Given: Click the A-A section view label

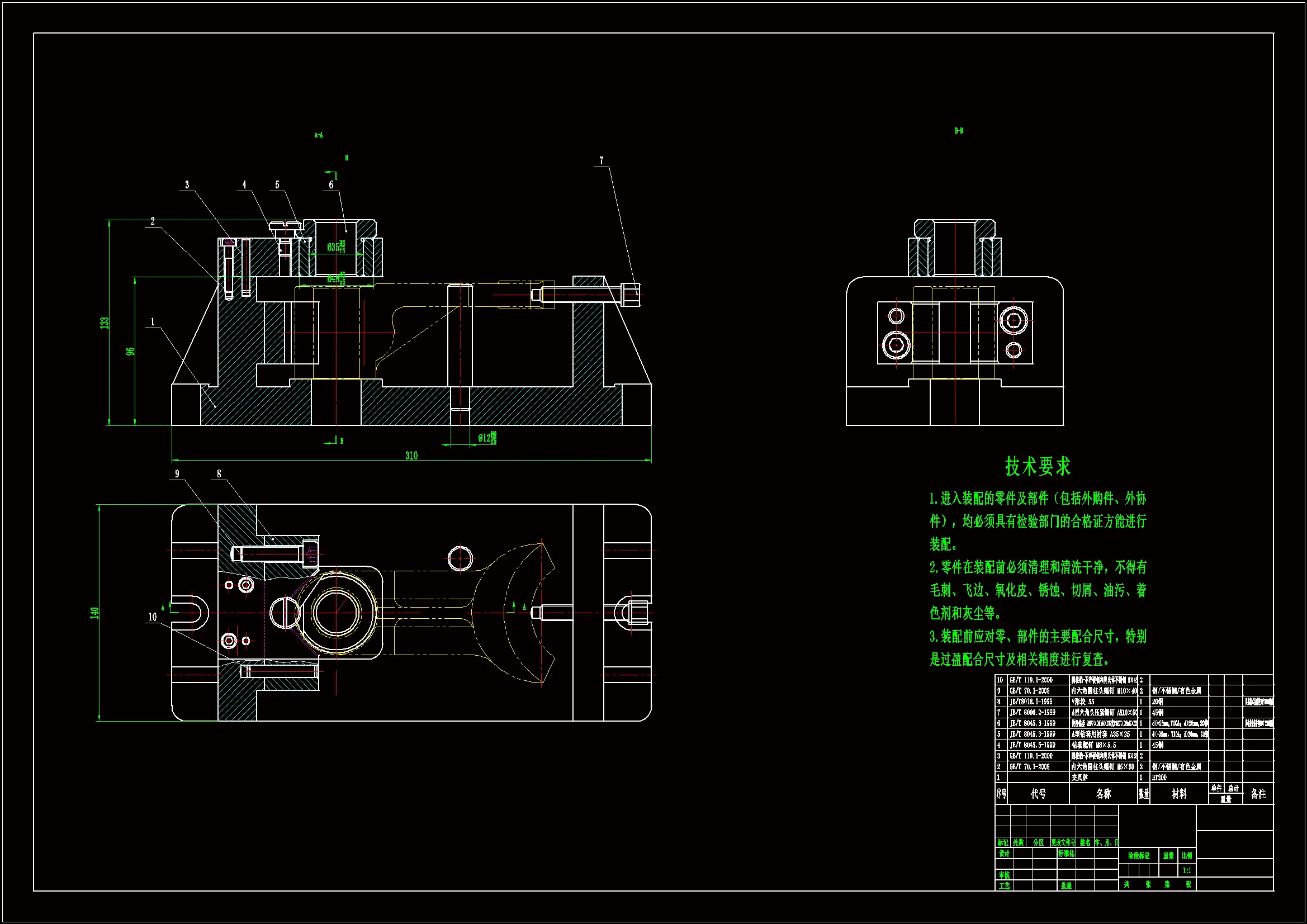Looking at the screenshot, I should coord(319,135).
